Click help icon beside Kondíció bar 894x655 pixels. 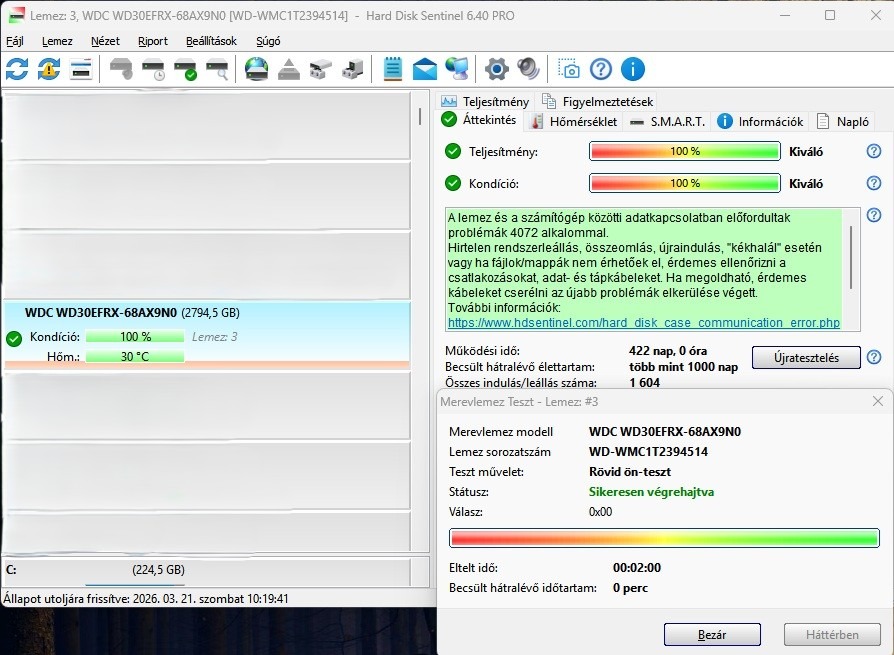[x=873, y=183]
